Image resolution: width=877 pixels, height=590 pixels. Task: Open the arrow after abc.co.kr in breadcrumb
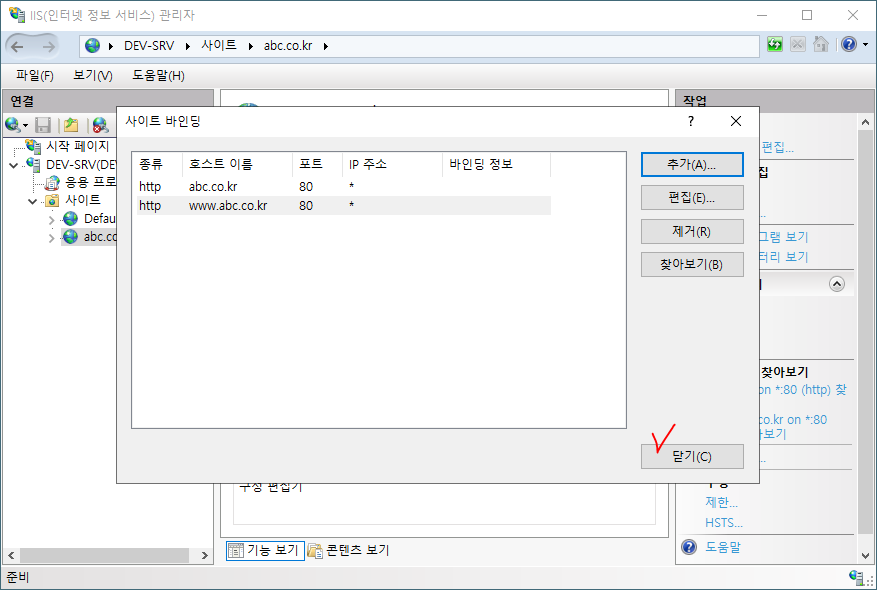click(x=326, y=46)
